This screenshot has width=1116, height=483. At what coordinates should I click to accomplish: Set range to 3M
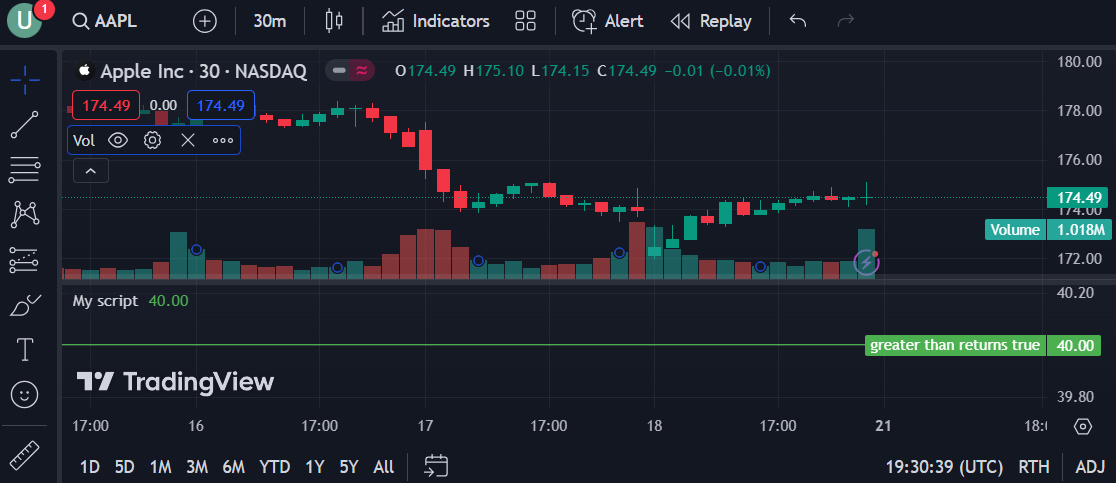click(197, 467)
